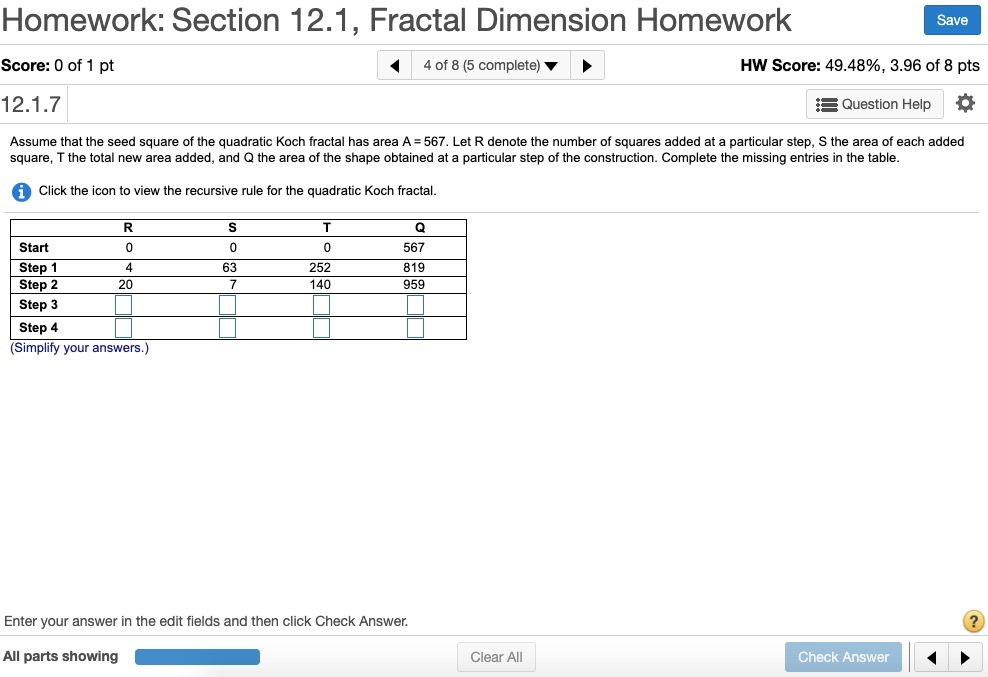Click the blue progress bar near All parts showing
988x677 pixels.
[197, 657]
